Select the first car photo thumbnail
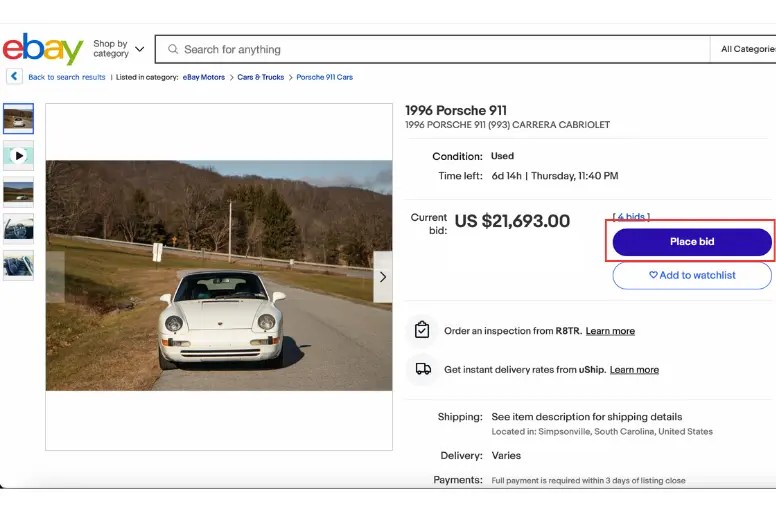The height and width of the screenshot is (512, 776). point(18,118)
